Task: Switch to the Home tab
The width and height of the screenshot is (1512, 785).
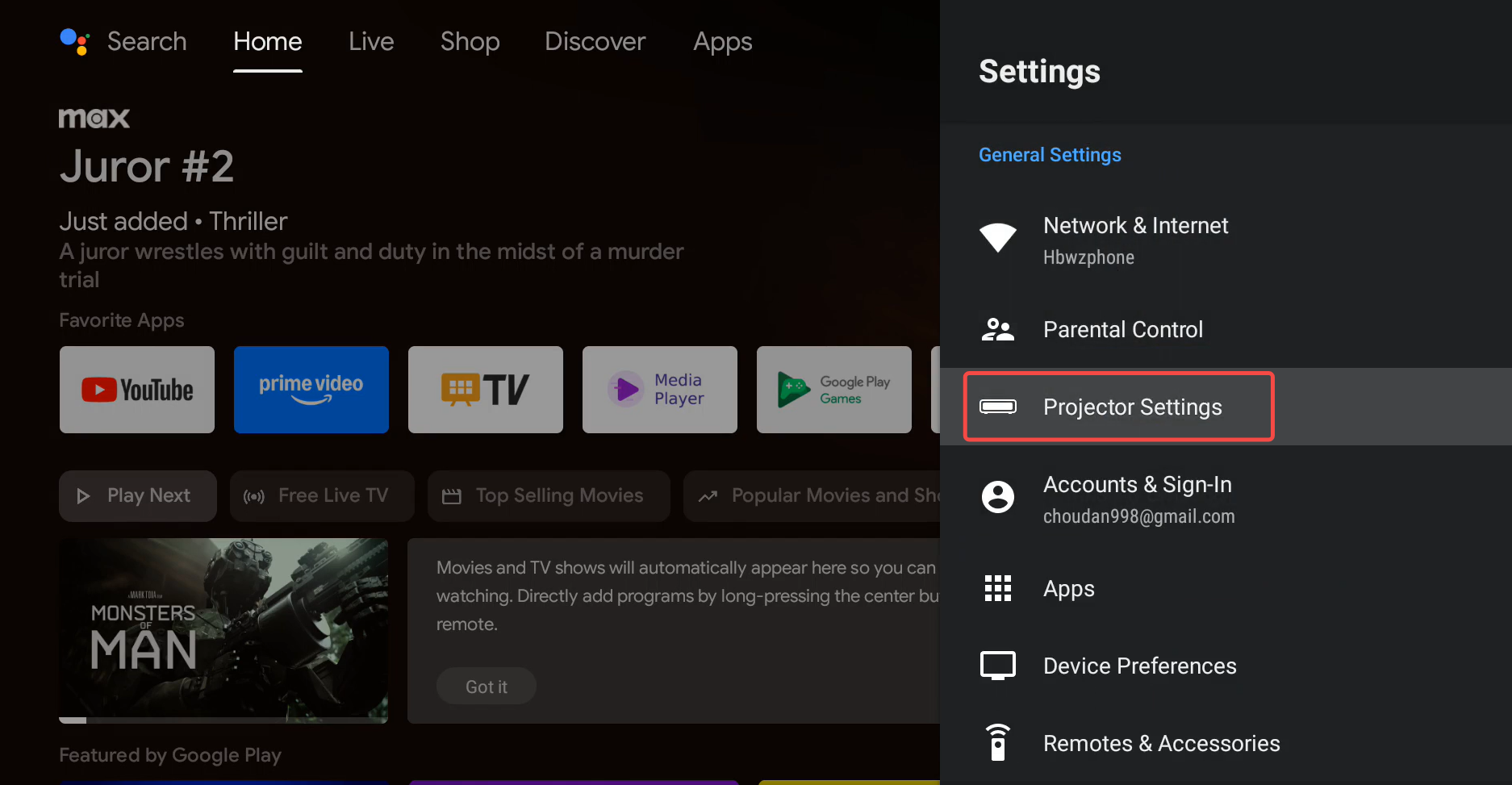Action: click(x=268, y=41)
